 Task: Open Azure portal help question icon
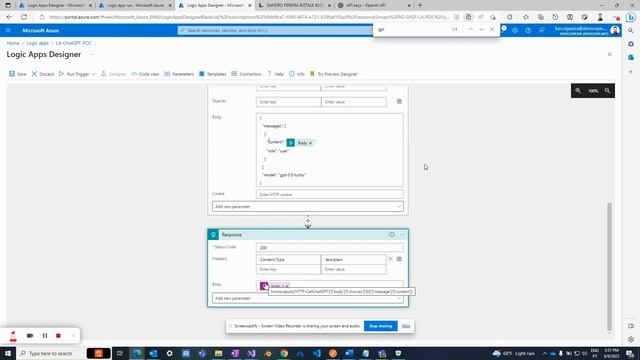click(528, 31)
